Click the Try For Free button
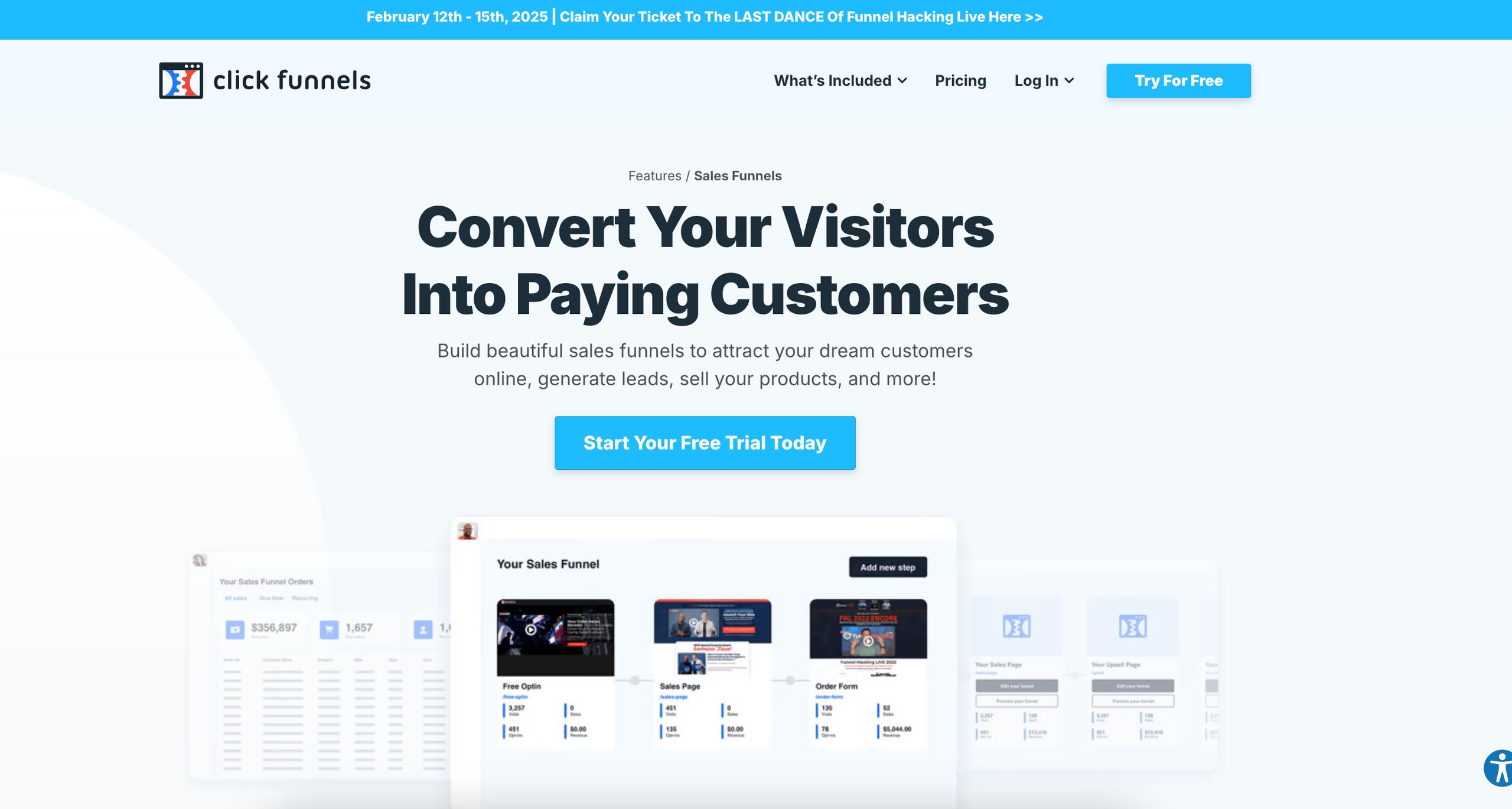This screenshot has width=1512, height=809. click(1178, 81)
